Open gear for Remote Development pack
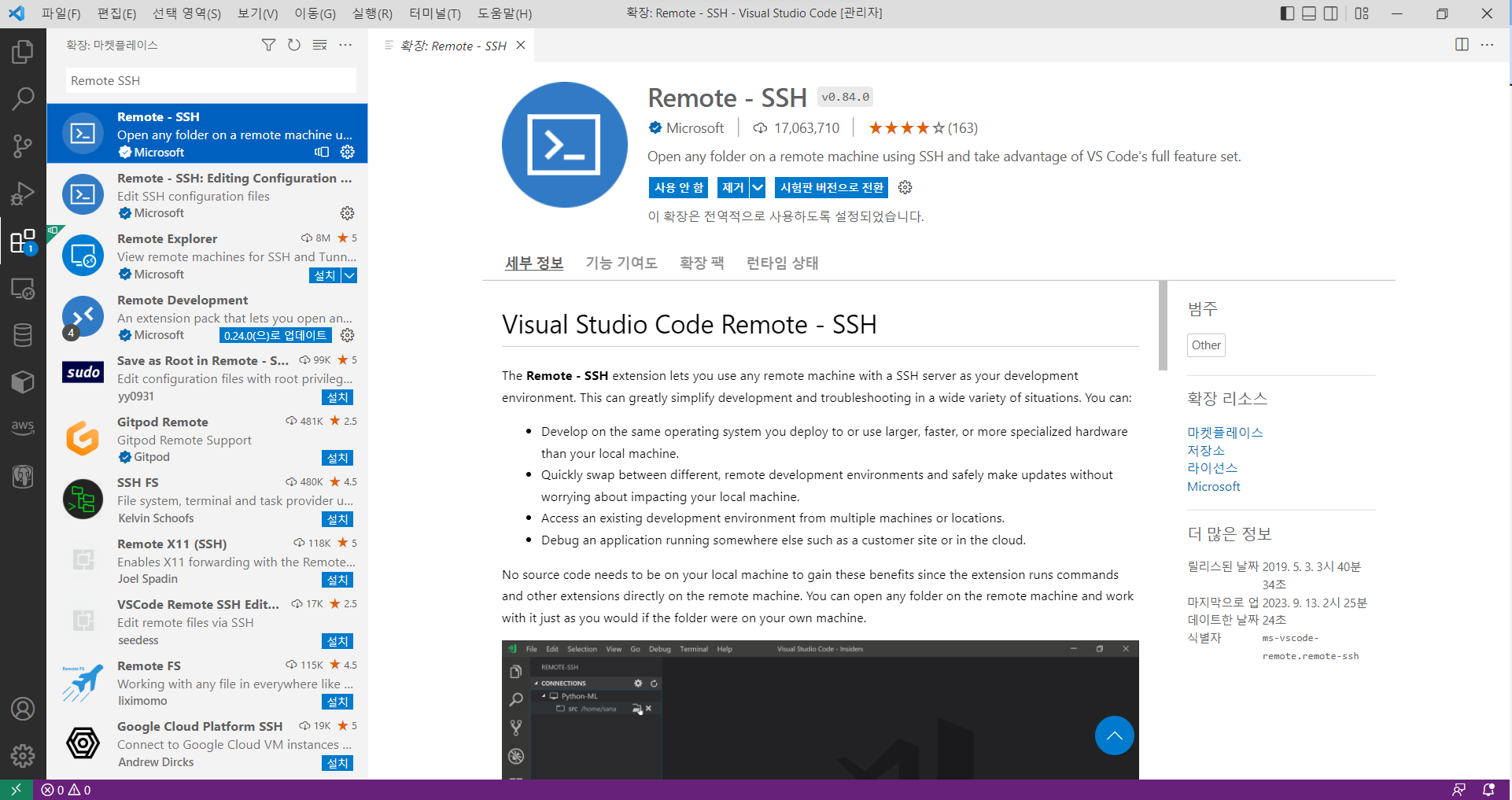Screen dimensions: 1512x800 pyautogui.click(x=348, y=335)
